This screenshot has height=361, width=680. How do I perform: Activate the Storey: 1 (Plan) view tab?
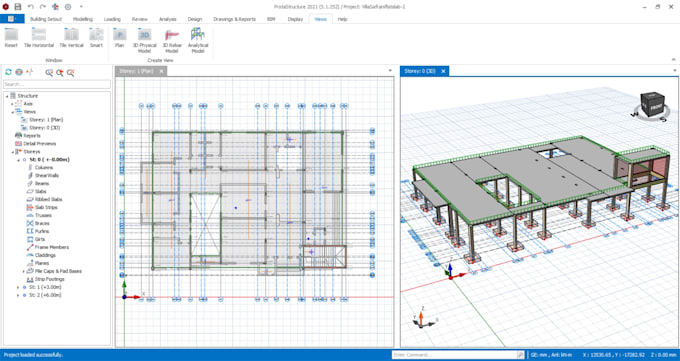click(136, 71)
